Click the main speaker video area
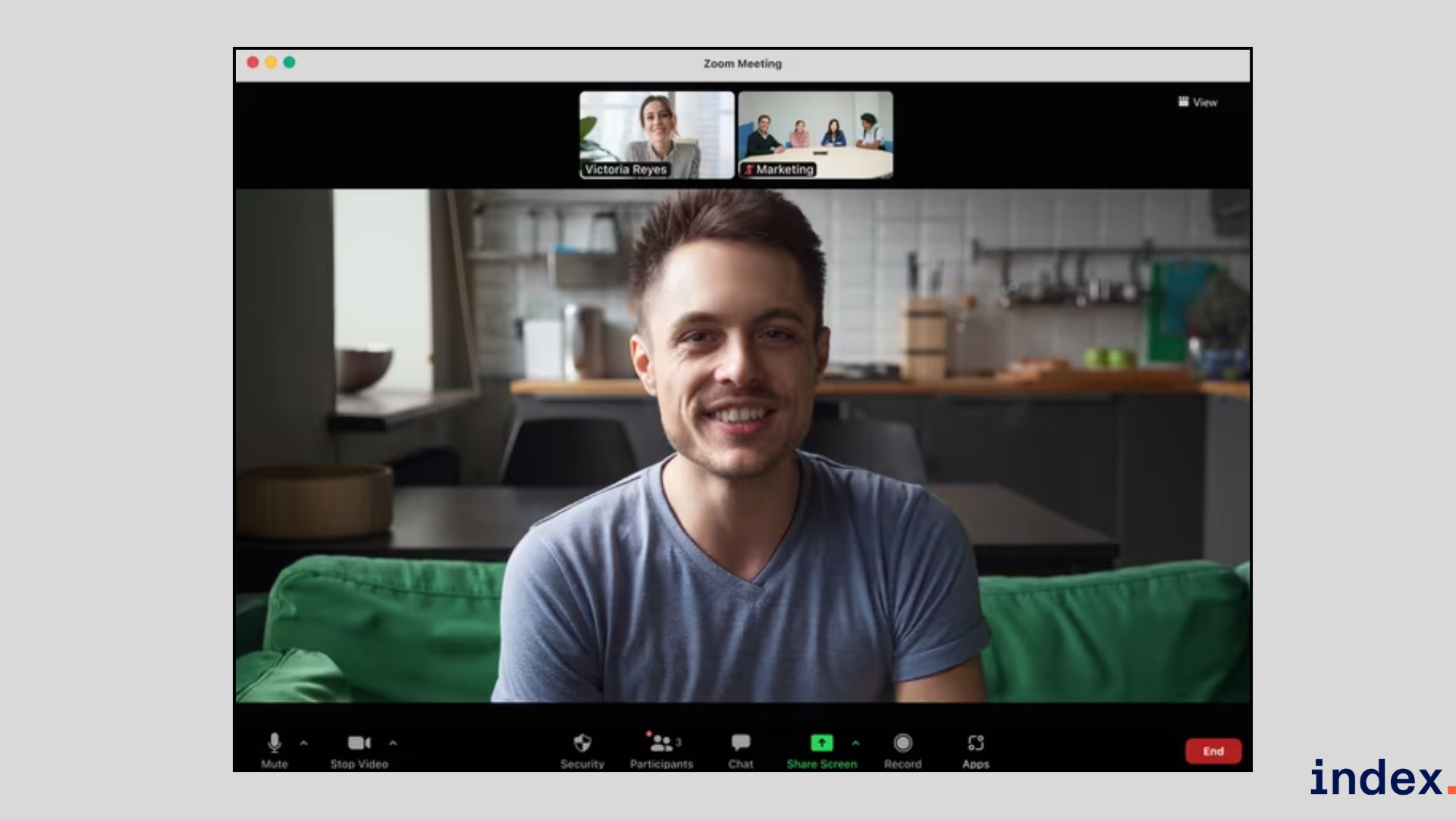Screen dimensions: 1456x819 (x=743, y=447)
